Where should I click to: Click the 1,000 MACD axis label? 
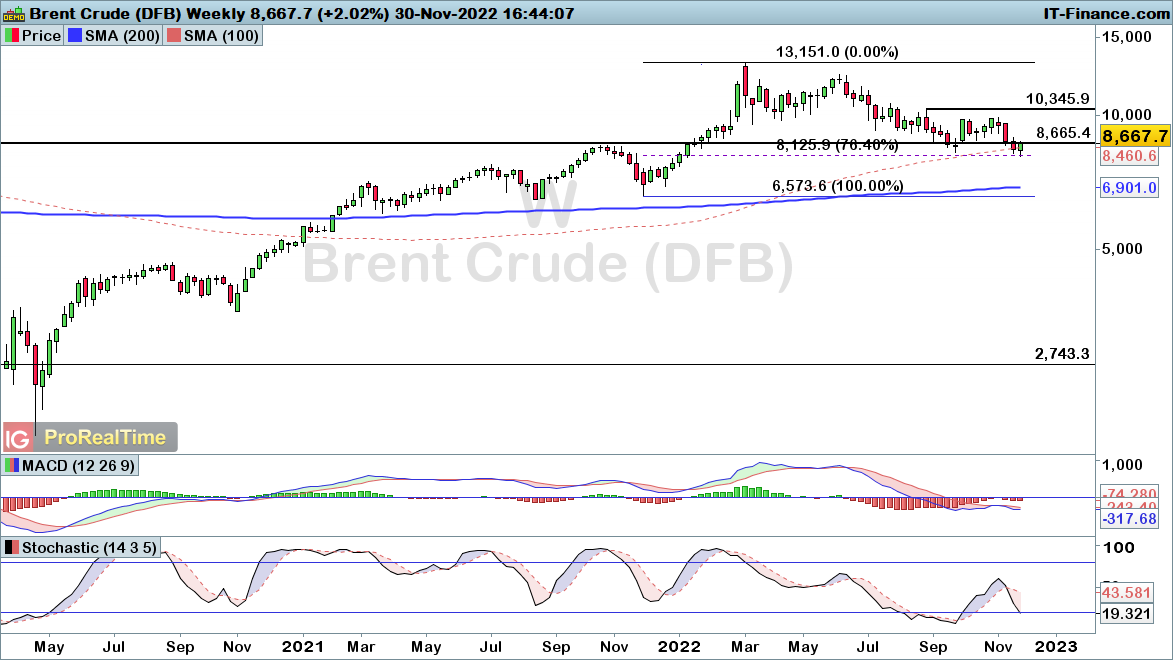click(1123, 465)
